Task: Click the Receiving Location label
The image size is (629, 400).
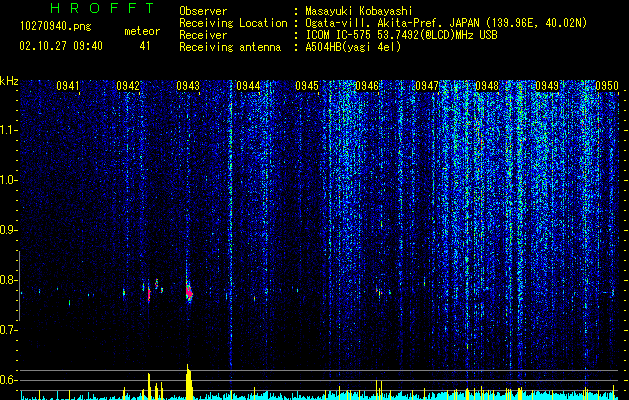Action: pos(233,23)
